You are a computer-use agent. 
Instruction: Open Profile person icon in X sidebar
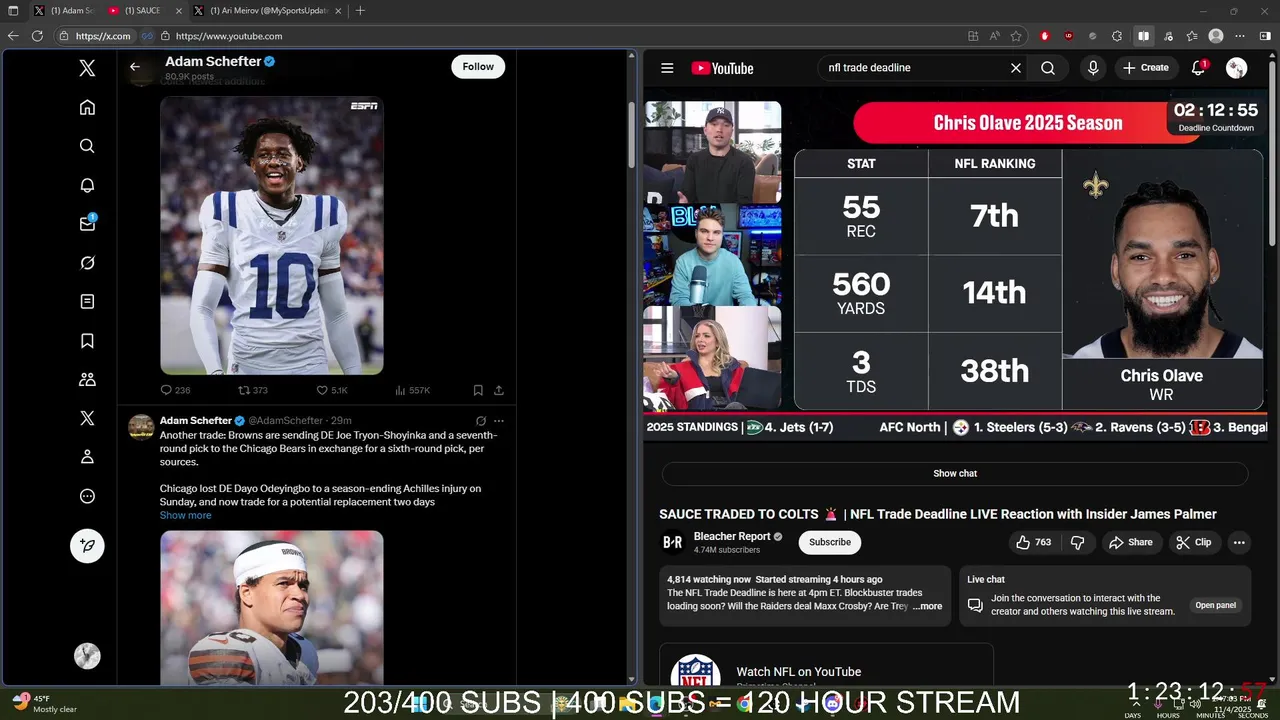click(87, 457)
